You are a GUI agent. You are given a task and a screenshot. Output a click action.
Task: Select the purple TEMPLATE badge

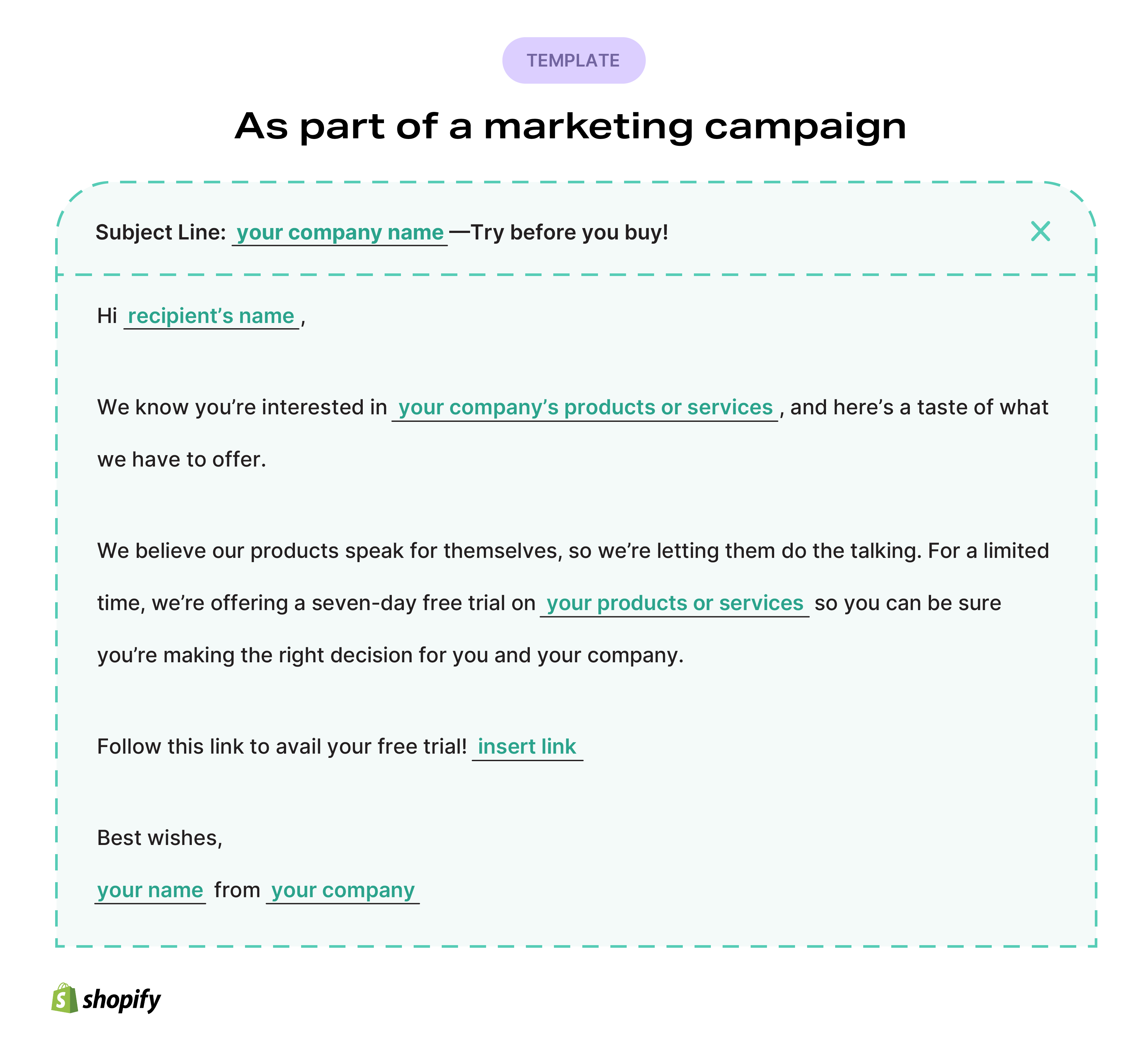click(574, 61)
